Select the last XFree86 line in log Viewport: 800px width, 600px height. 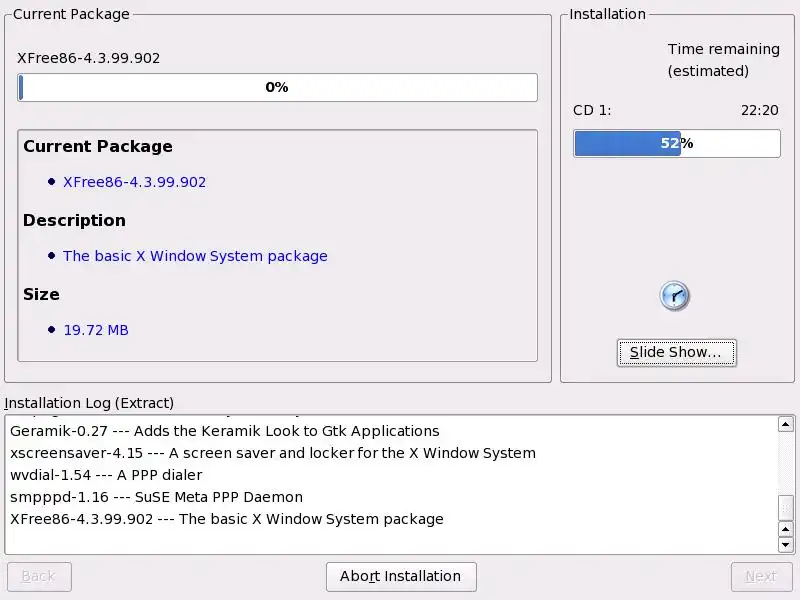tap(227, 519)
